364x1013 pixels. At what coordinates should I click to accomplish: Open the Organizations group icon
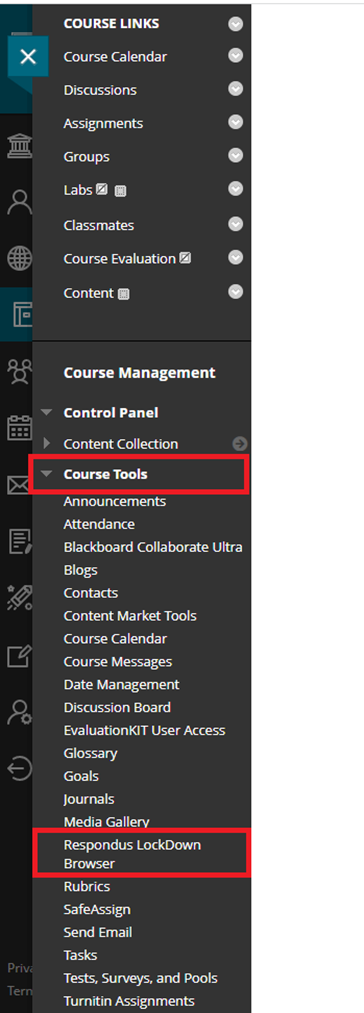pos(19,371)
